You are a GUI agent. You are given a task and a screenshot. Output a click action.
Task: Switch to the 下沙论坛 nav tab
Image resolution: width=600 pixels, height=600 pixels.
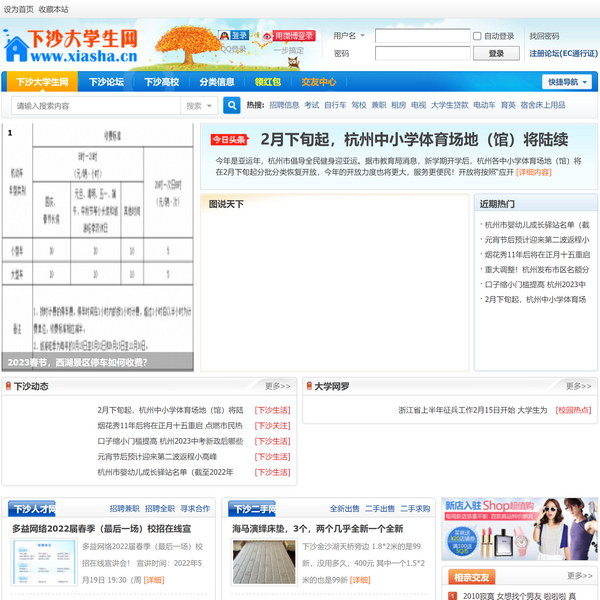click(x=105, y=82)
